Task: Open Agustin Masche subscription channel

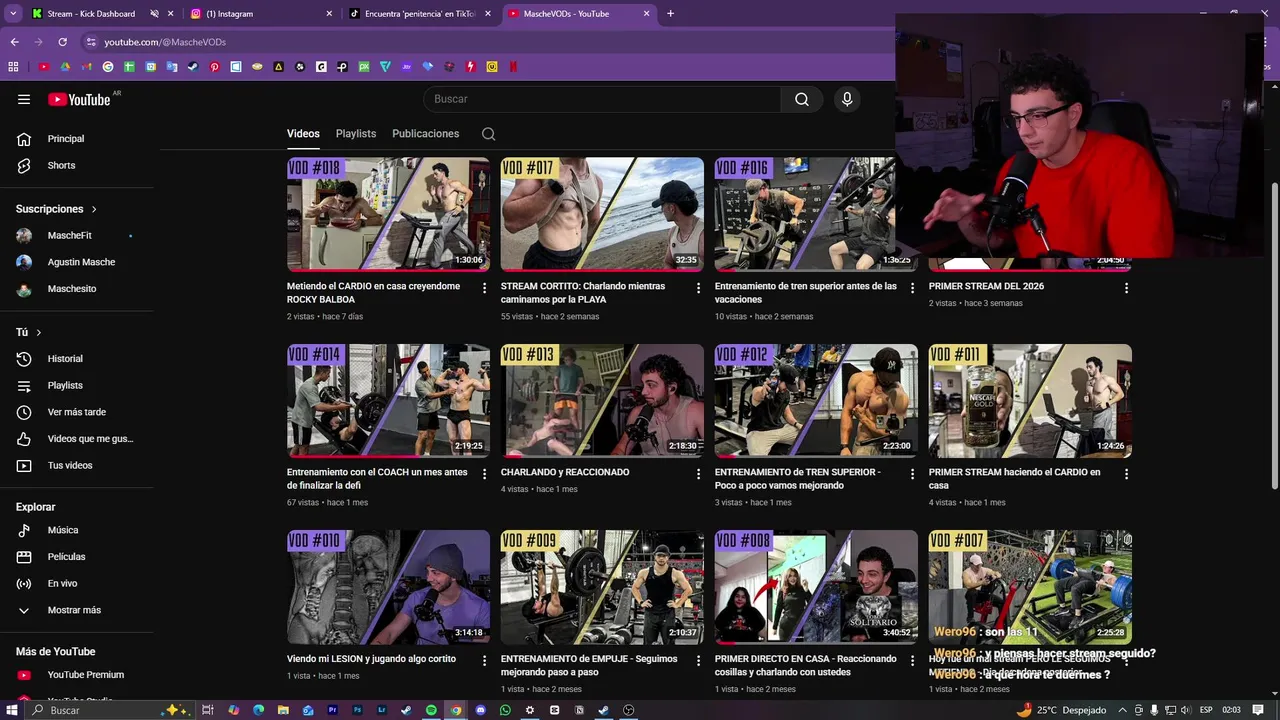Action: point(80,262)
